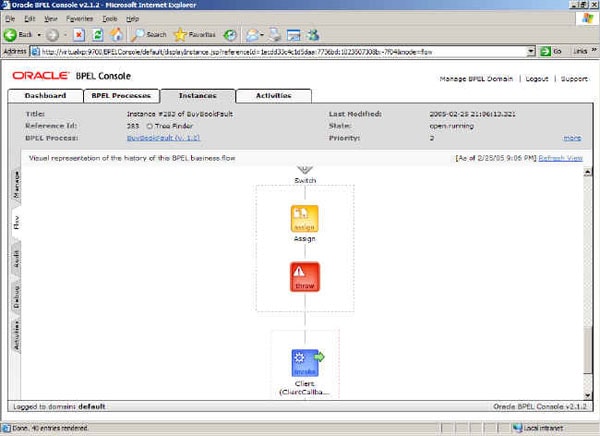Viewport: 600px width, 436px height.
Task: Click the Tree Finder icon
Action: [x=150, y=126]
